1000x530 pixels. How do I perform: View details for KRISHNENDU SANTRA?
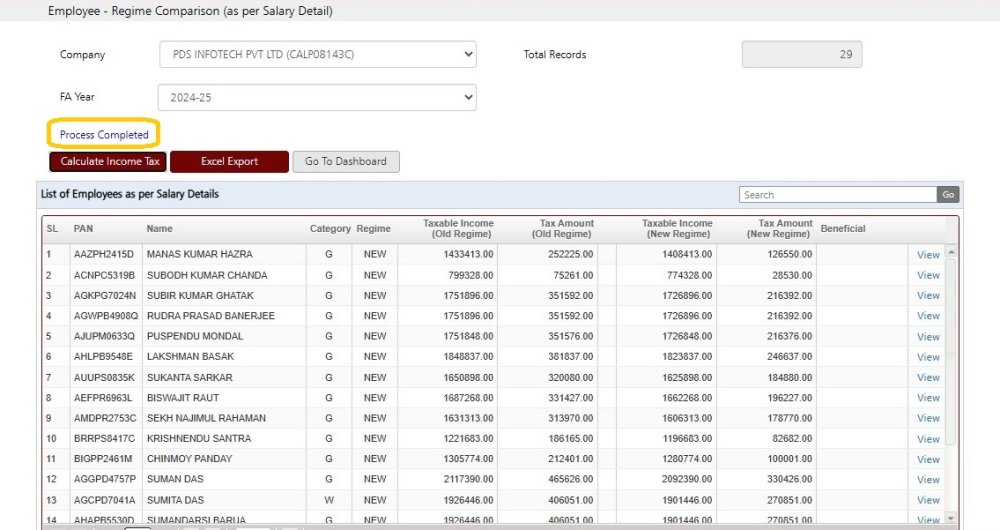pos(928,439)
